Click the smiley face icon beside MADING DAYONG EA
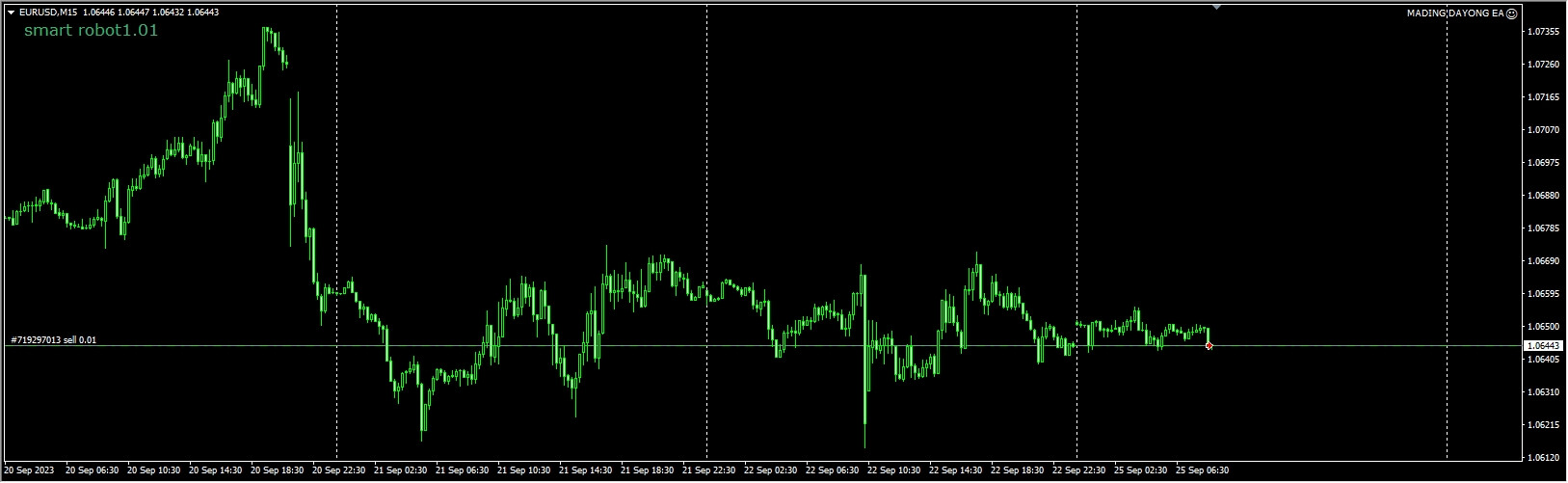This screenshot has height=483, width=1568. 1512,13
